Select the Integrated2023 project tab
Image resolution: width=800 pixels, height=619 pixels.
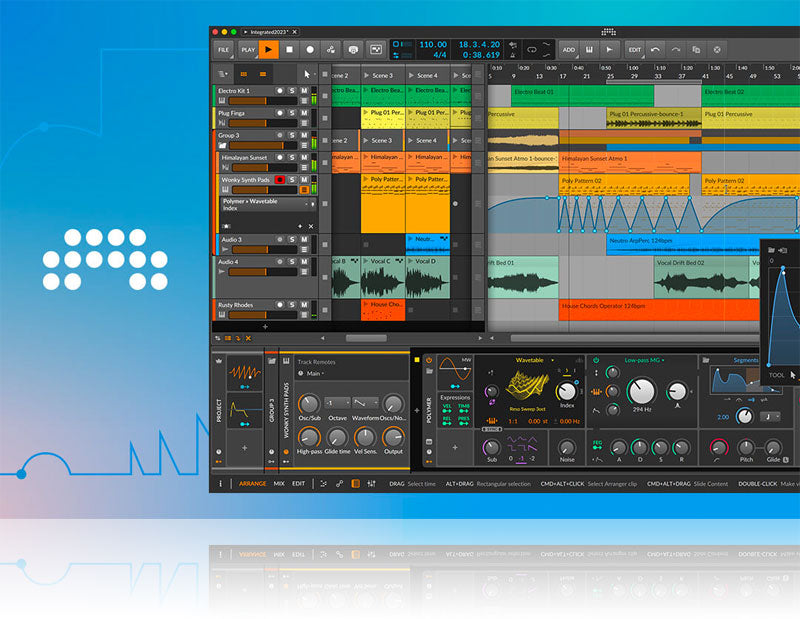pyautogui.click(x=270, y=32)
